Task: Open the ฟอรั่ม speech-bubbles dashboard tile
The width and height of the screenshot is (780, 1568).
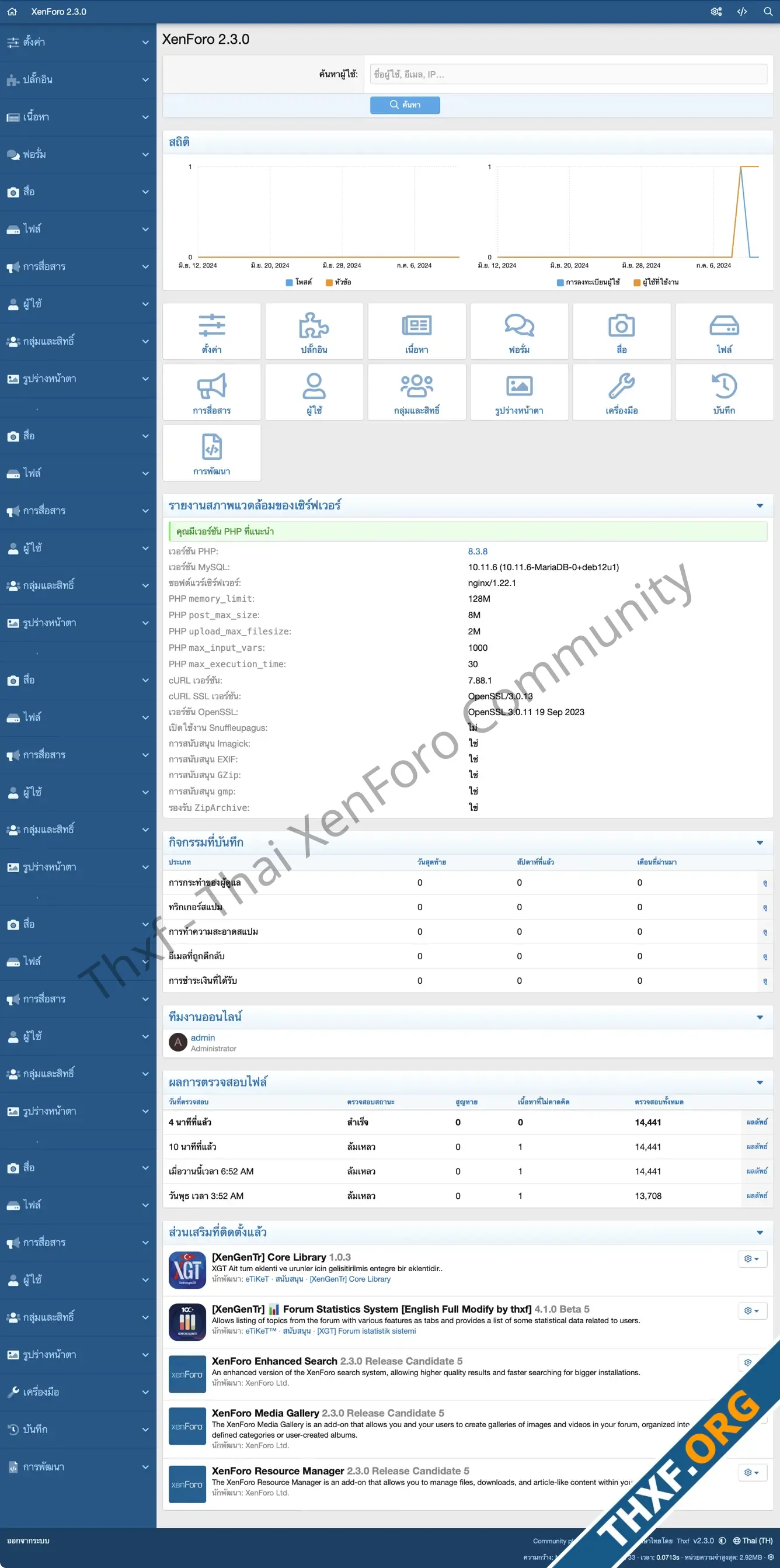Action: pyautogui.click(x=519, y=332)
